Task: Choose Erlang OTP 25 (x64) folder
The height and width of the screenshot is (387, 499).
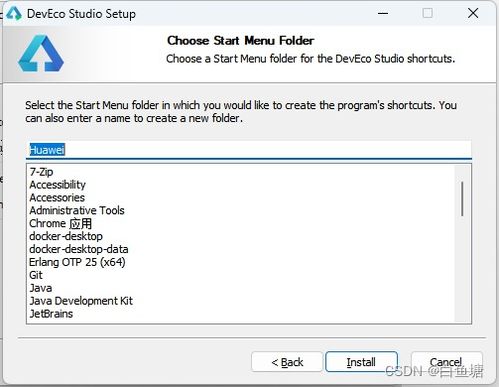Action: 77,262
